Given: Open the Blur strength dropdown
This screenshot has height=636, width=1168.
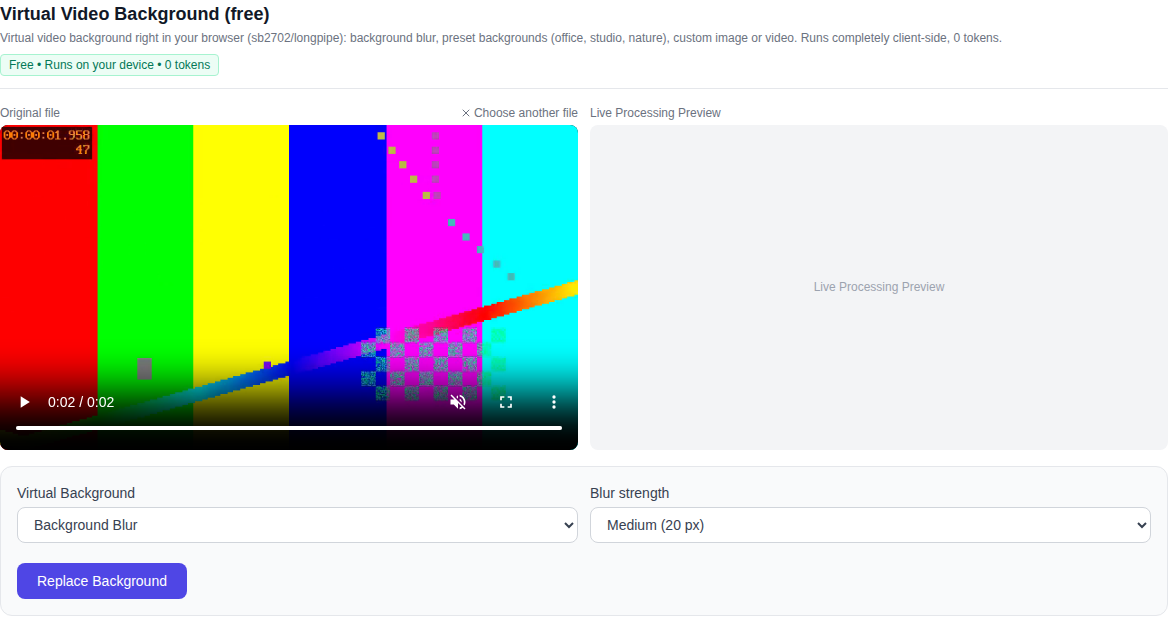Looking at the screenshot, I should [x=870, y=525].
